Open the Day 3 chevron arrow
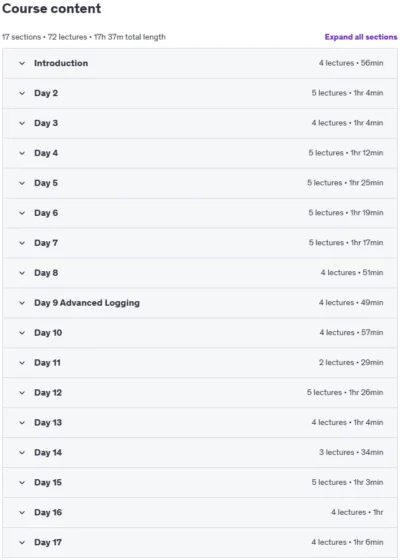The height and width of the screenshot is (560, 400). pyautogui.click(x=22, y=123)
